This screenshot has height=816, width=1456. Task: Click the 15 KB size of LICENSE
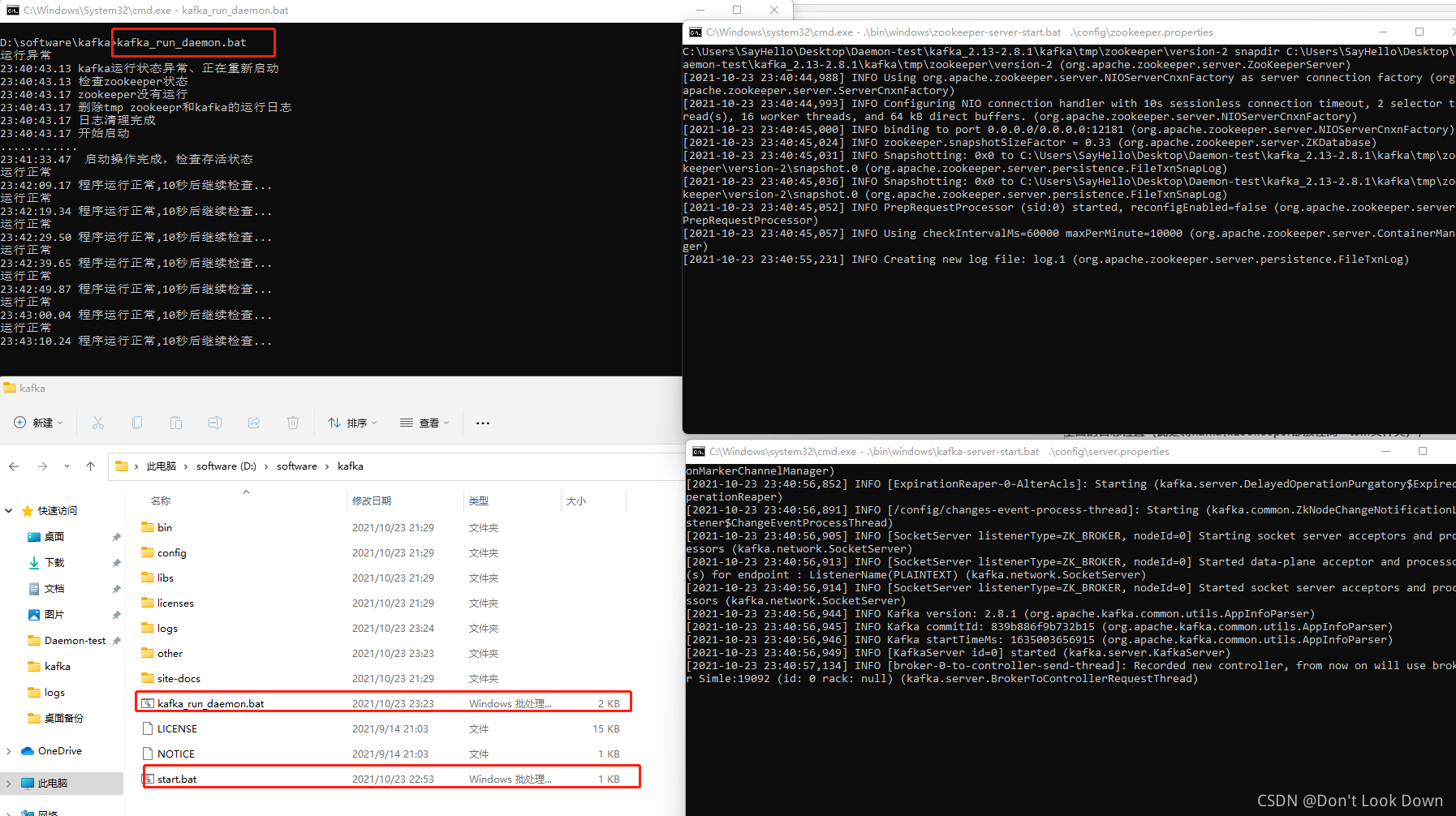pos(606,728)
